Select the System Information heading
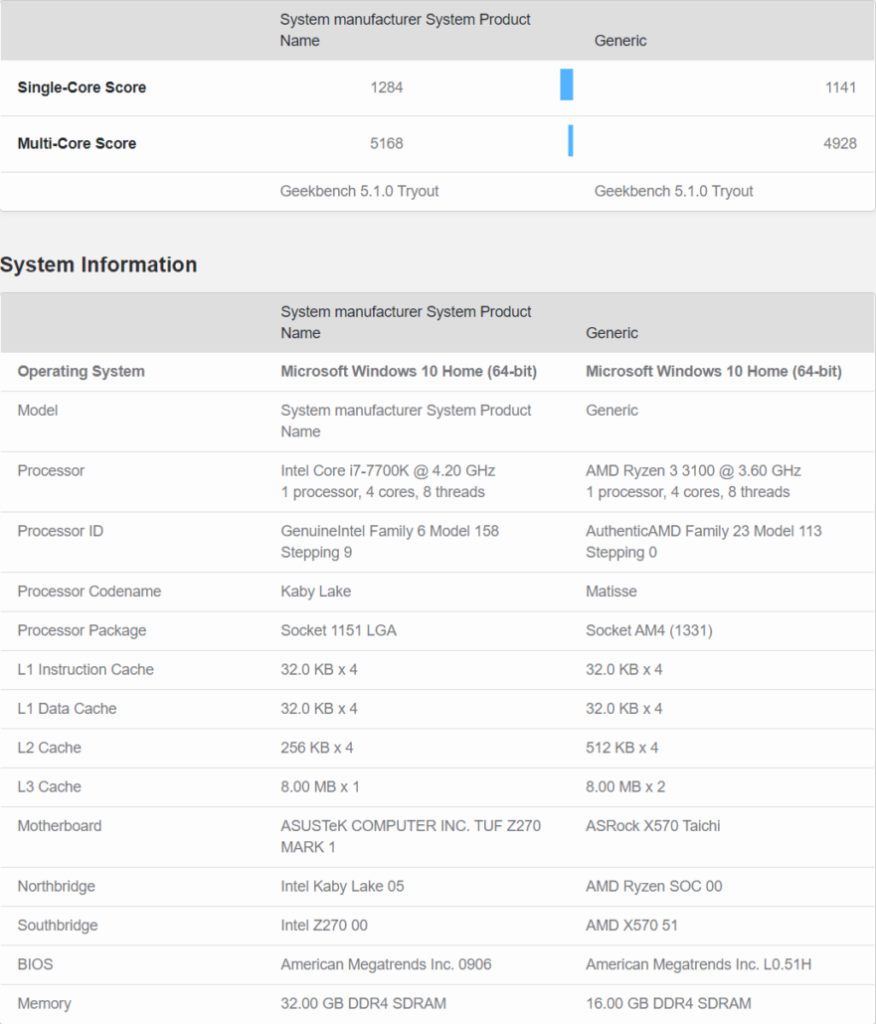 coord(98,265)
